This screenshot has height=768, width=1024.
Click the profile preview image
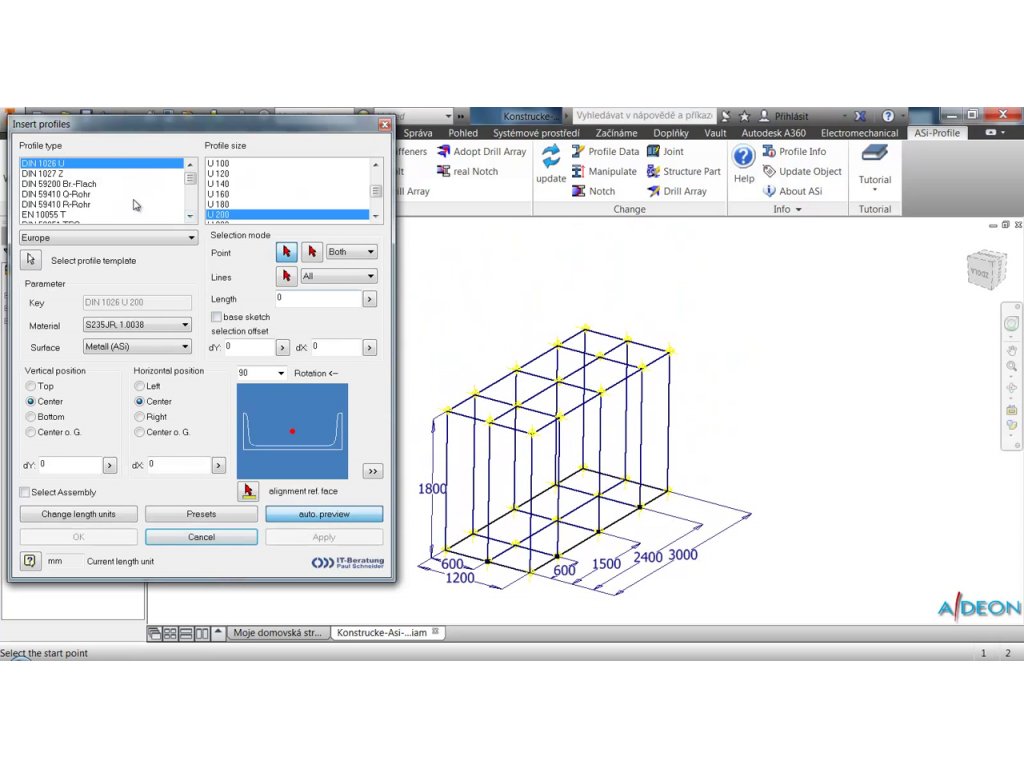292,431
